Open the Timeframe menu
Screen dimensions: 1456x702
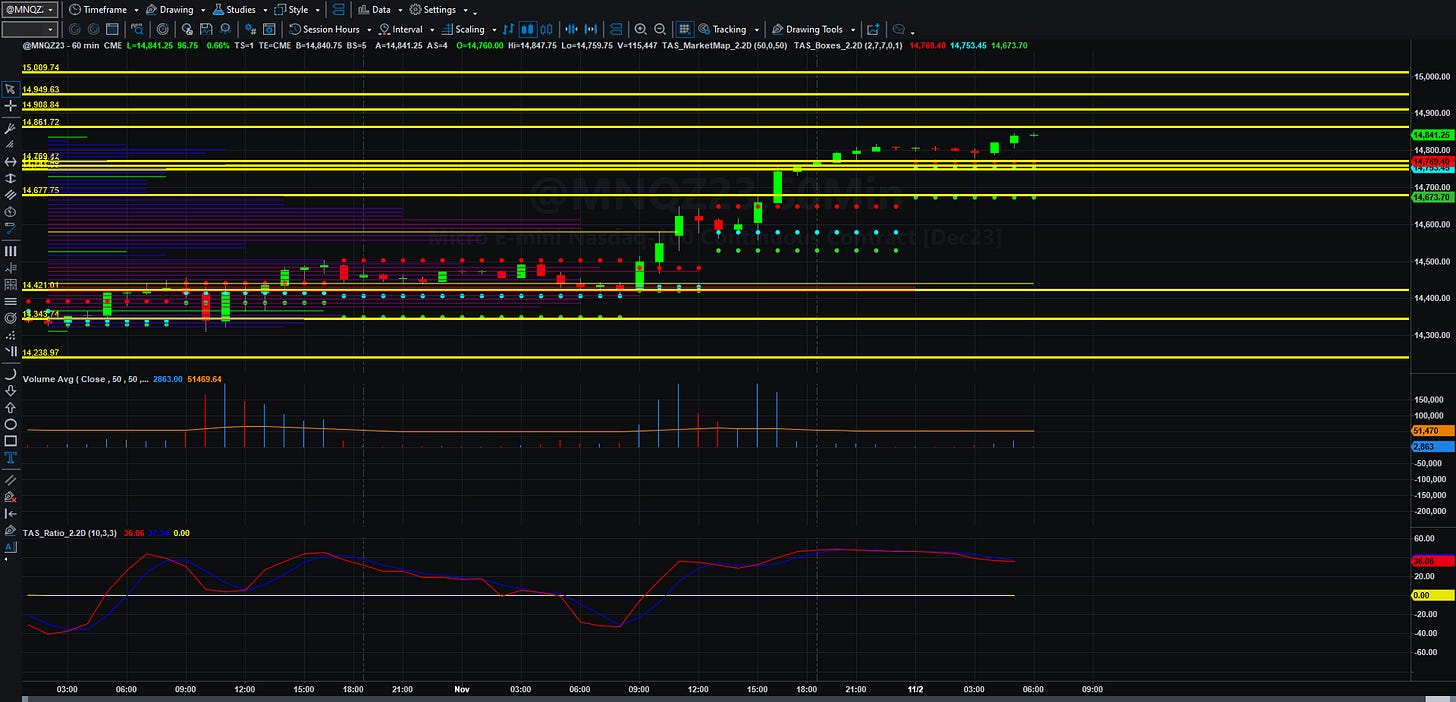(x=103, y=9)
